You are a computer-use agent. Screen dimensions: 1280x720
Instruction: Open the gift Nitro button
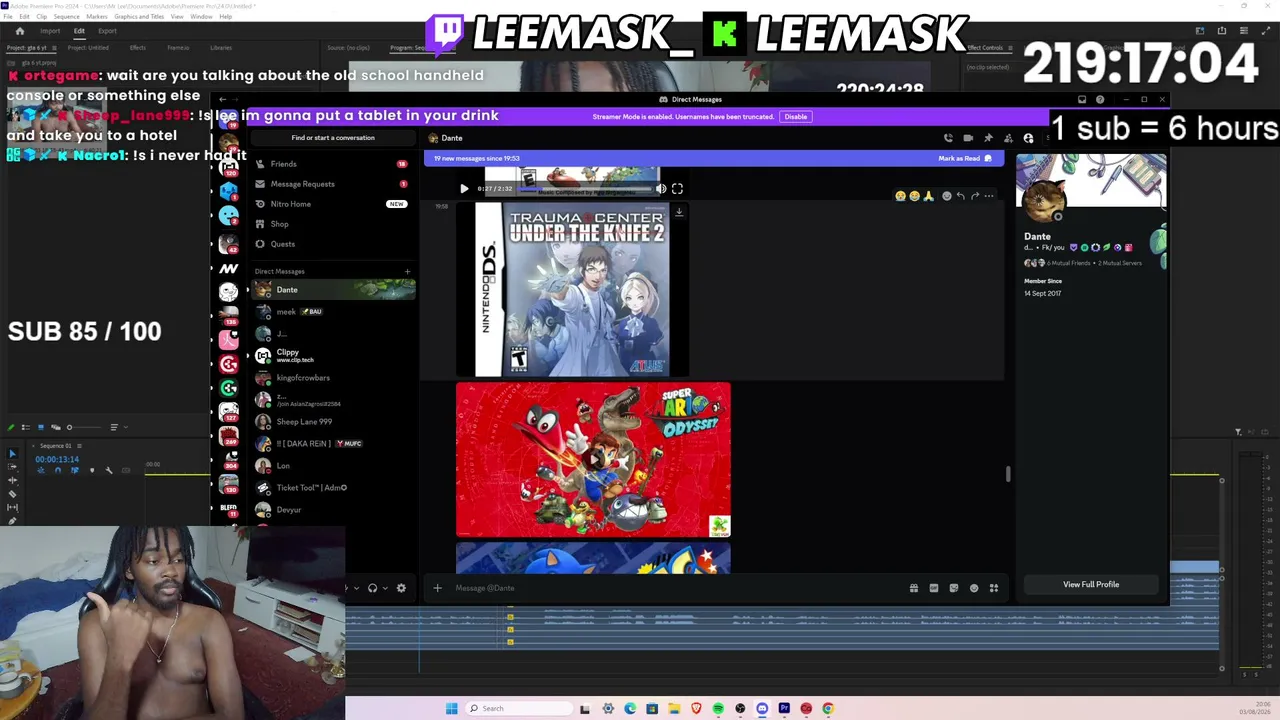tap(914, 588)
